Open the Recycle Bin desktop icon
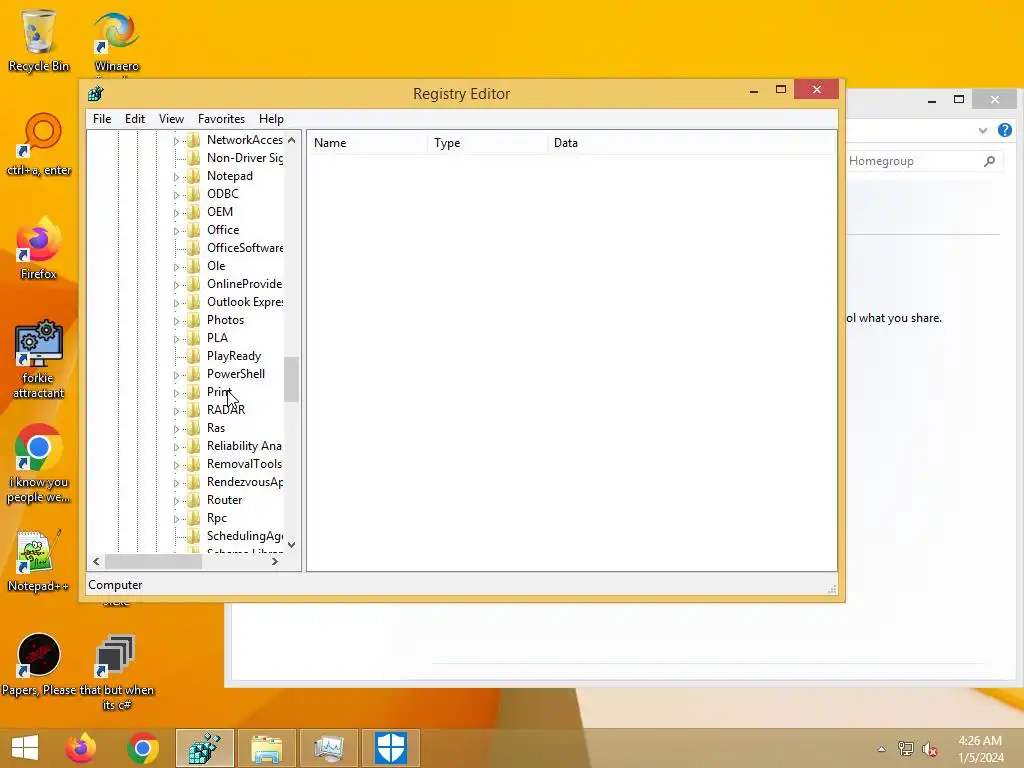 point(39,40)
